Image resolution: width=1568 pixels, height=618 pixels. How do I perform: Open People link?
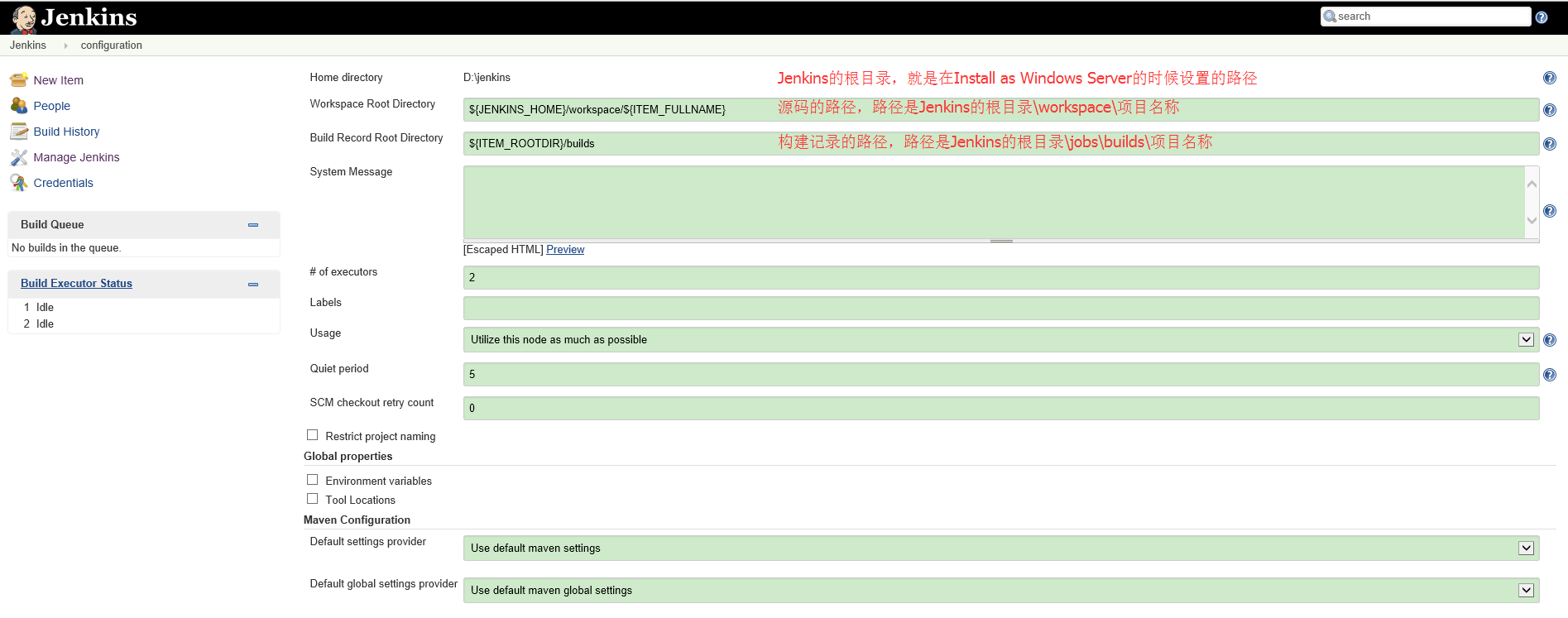(x=52, y=106)
